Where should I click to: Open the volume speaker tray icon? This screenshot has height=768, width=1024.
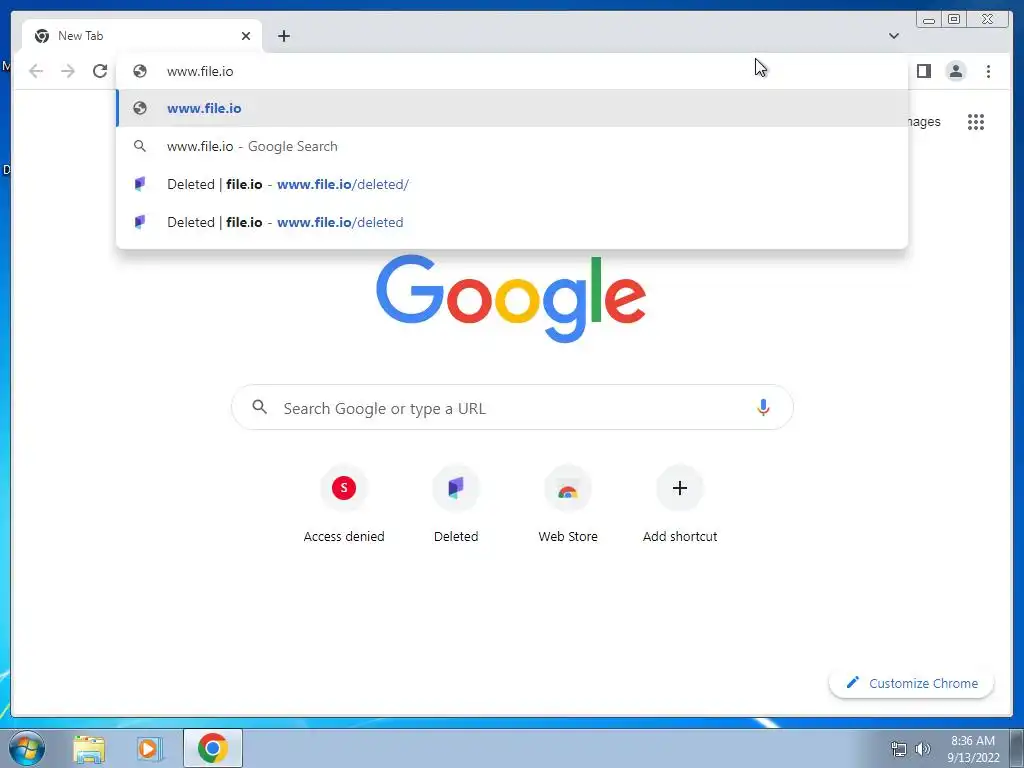coord(923,749)
